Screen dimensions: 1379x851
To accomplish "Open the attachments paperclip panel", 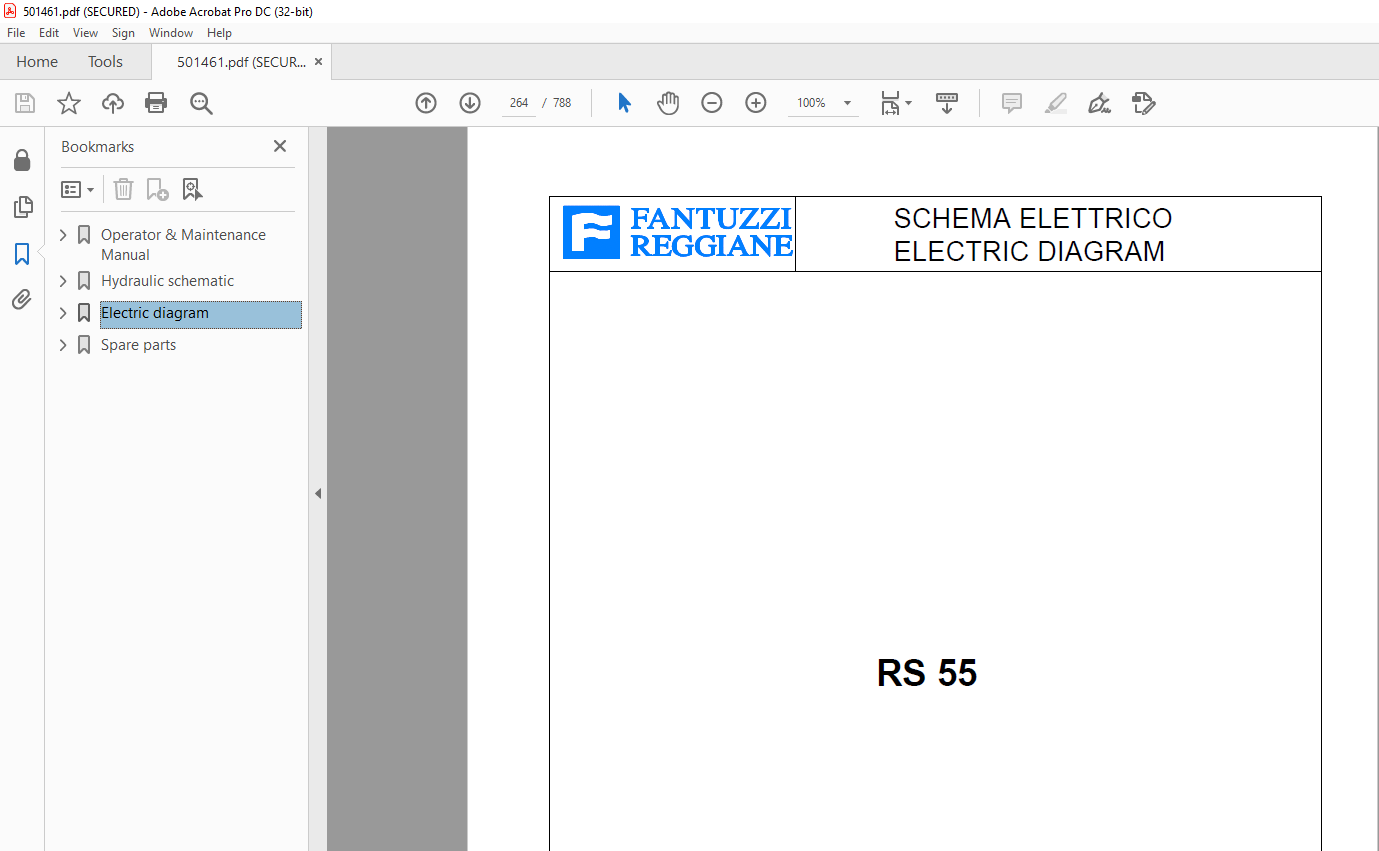I will click(x=22, y=299).
